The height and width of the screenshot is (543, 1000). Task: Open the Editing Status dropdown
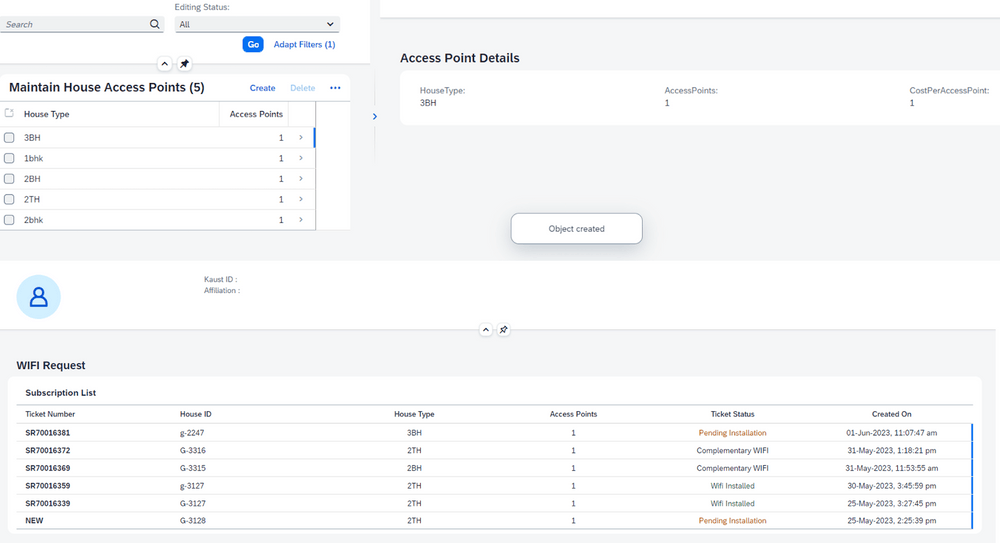pyautogui.click(x=257, y=24)
